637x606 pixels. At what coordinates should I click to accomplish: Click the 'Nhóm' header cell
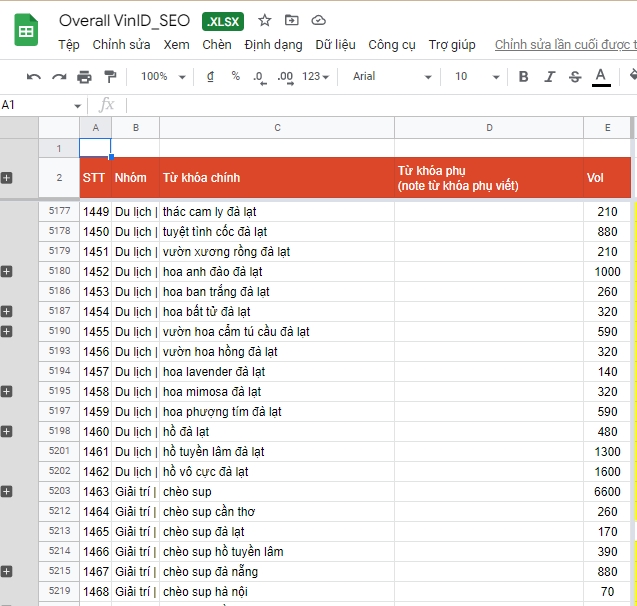point(135,178)
